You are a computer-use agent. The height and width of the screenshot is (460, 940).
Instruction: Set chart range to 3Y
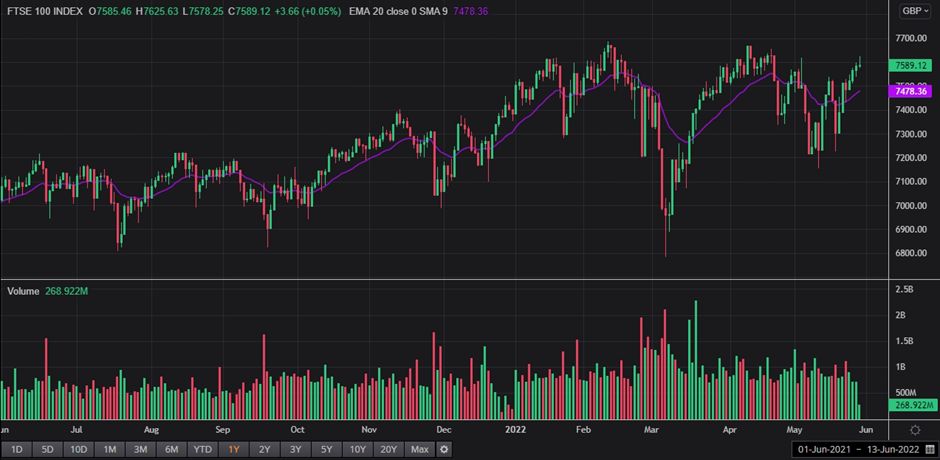click(296, 449)
